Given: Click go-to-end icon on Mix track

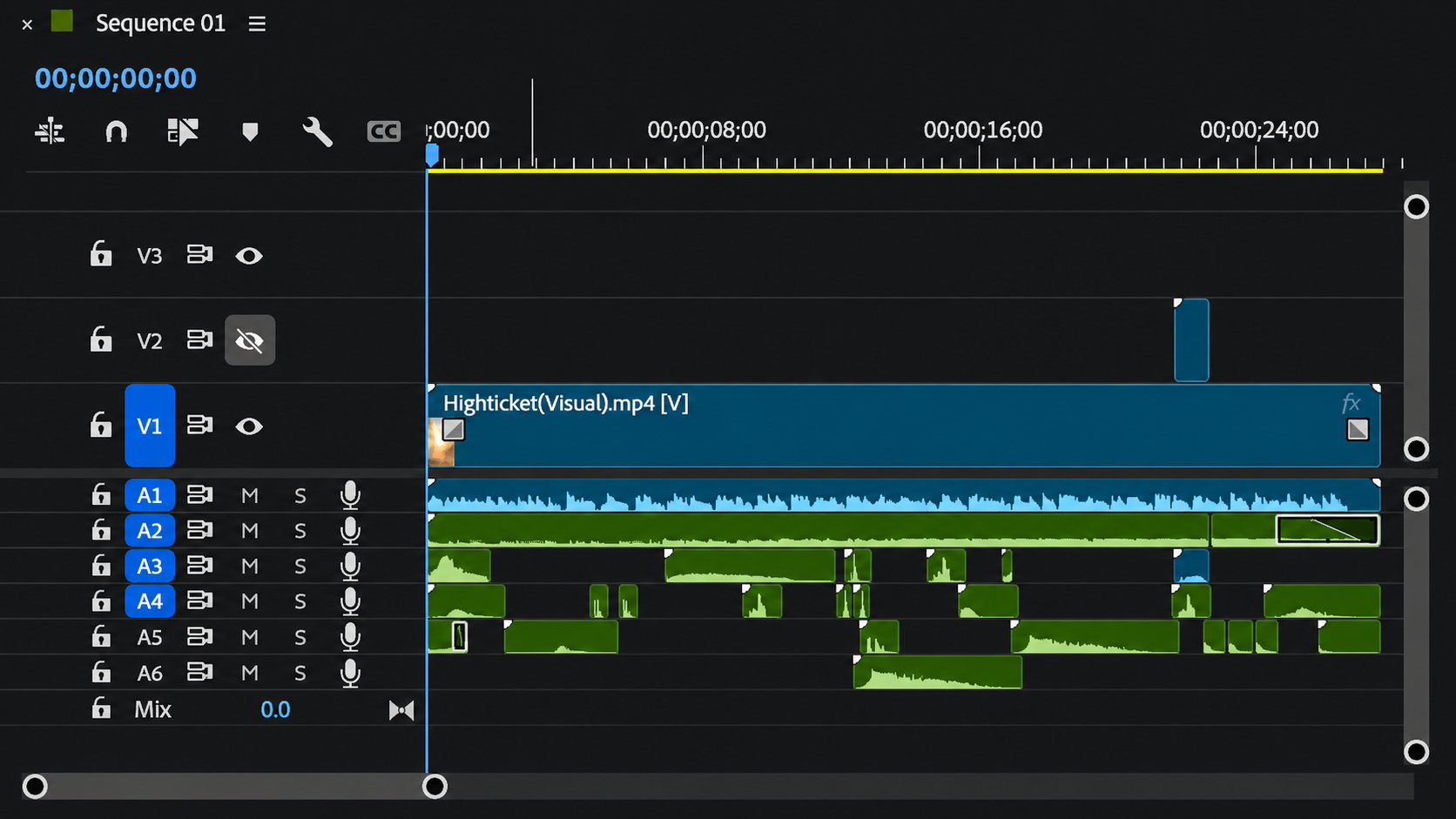Looking at the screenshot, I should 401,710.
